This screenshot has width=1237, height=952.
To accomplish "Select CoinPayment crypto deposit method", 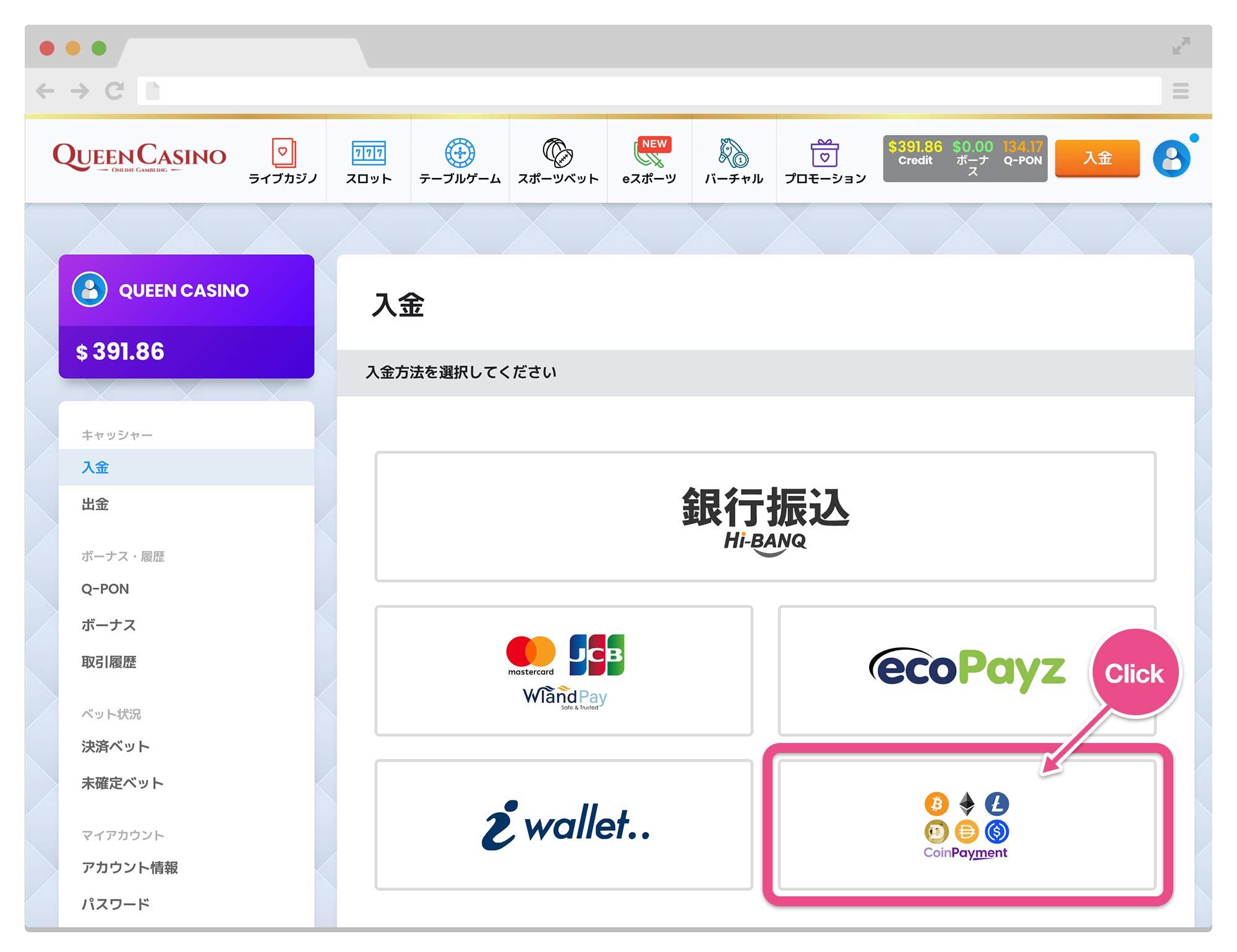I will tap(967, 825).
